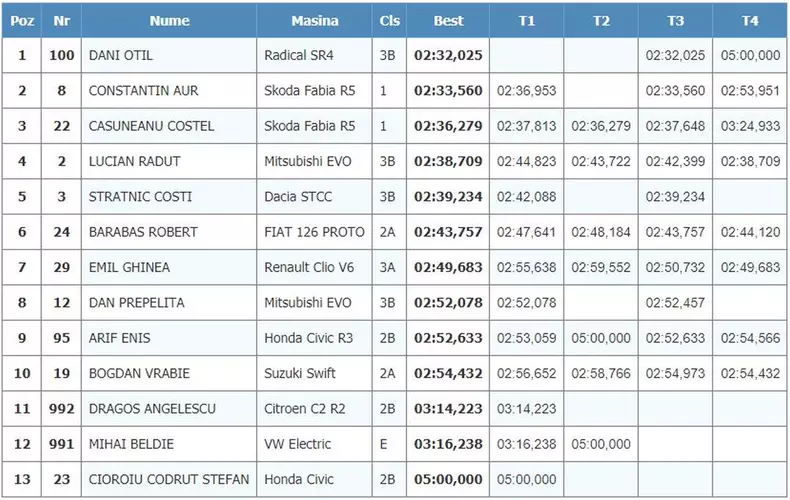Select the driver name DANI OTIL
The width and height of the screenshot is (790, 500).
pyautogui.click(x=121, y=56)
